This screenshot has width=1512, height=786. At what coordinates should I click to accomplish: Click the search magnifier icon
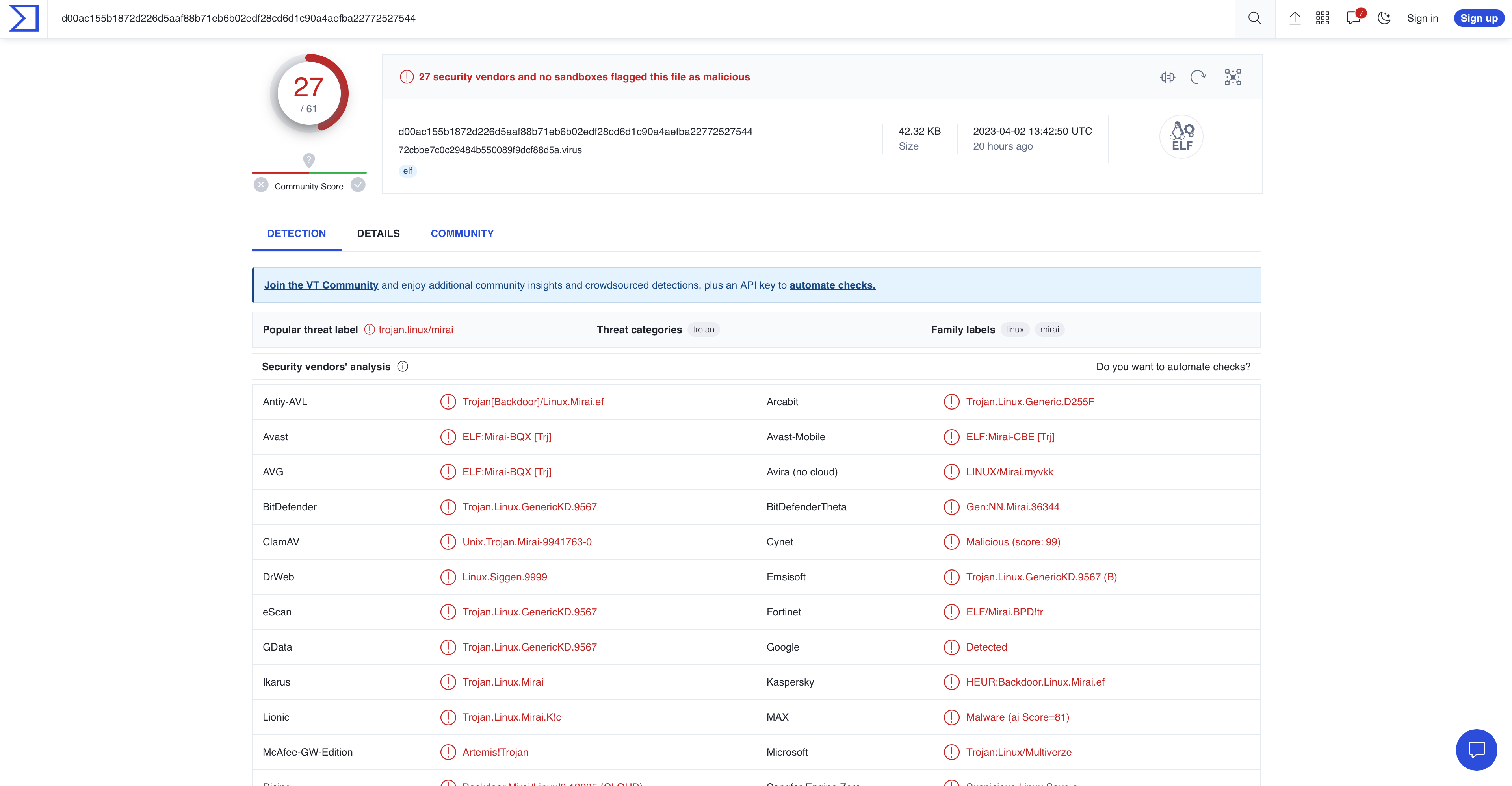coord(1254,18)
